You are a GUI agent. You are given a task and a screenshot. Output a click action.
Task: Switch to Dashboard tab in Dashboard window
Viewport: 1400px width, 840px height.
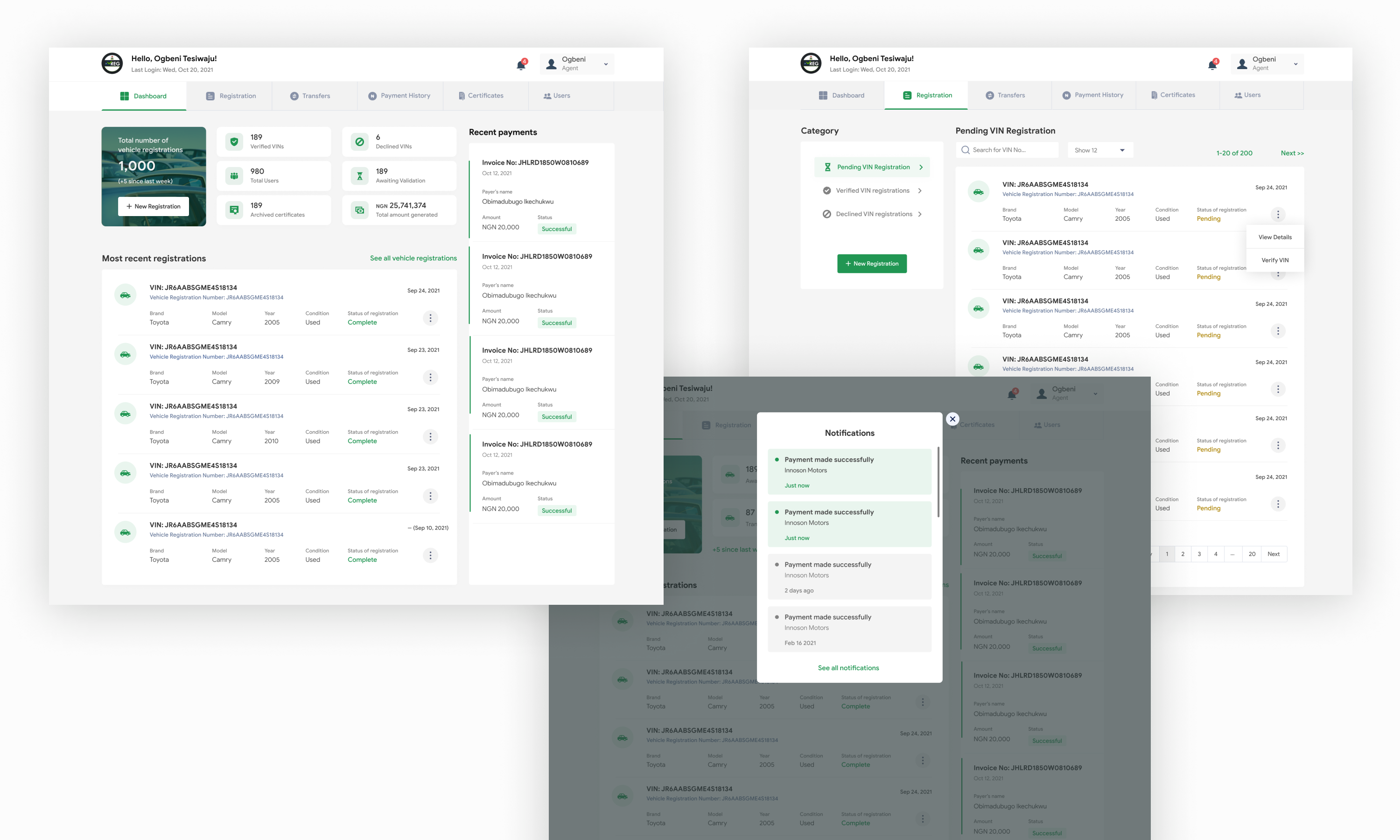click(144, 96)
